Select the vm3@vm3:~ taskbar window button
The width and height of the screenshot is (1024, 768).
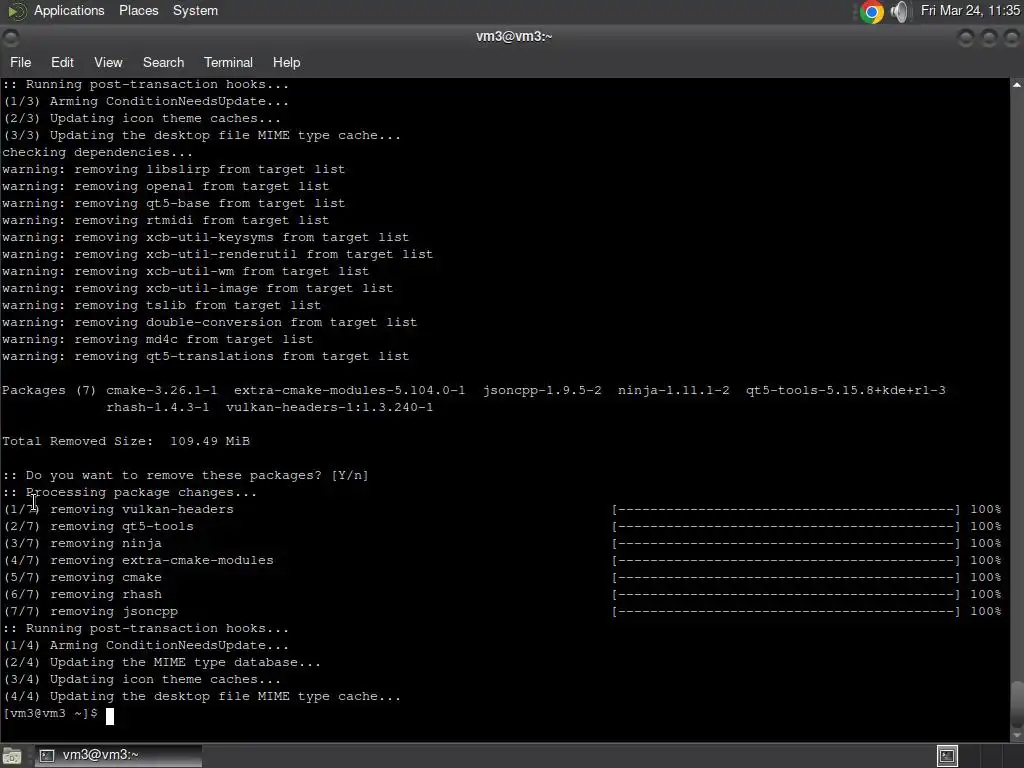[x=118, y=756]
